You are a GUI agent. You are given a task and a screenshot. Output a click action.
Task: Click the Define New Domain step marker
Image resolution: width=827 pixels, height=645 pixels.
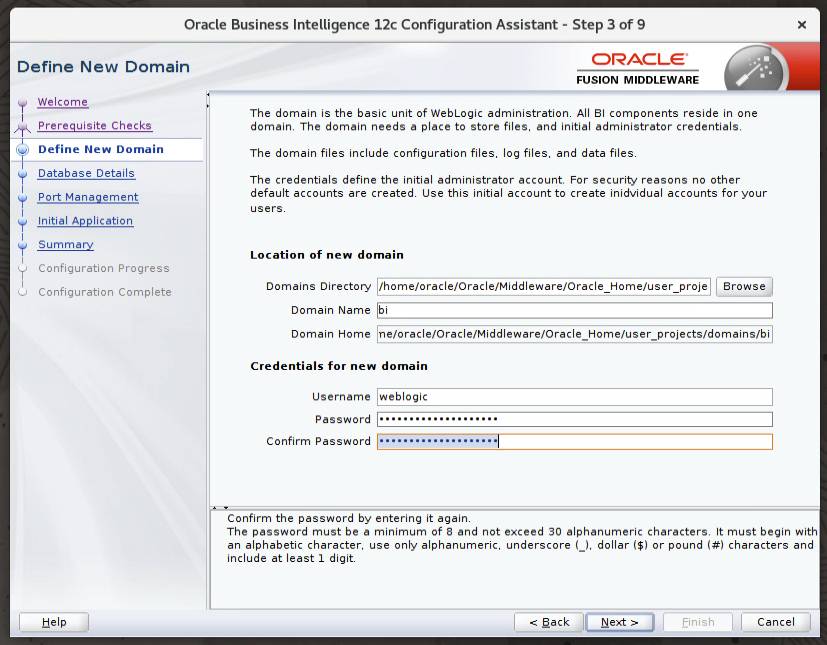(22, 150)
